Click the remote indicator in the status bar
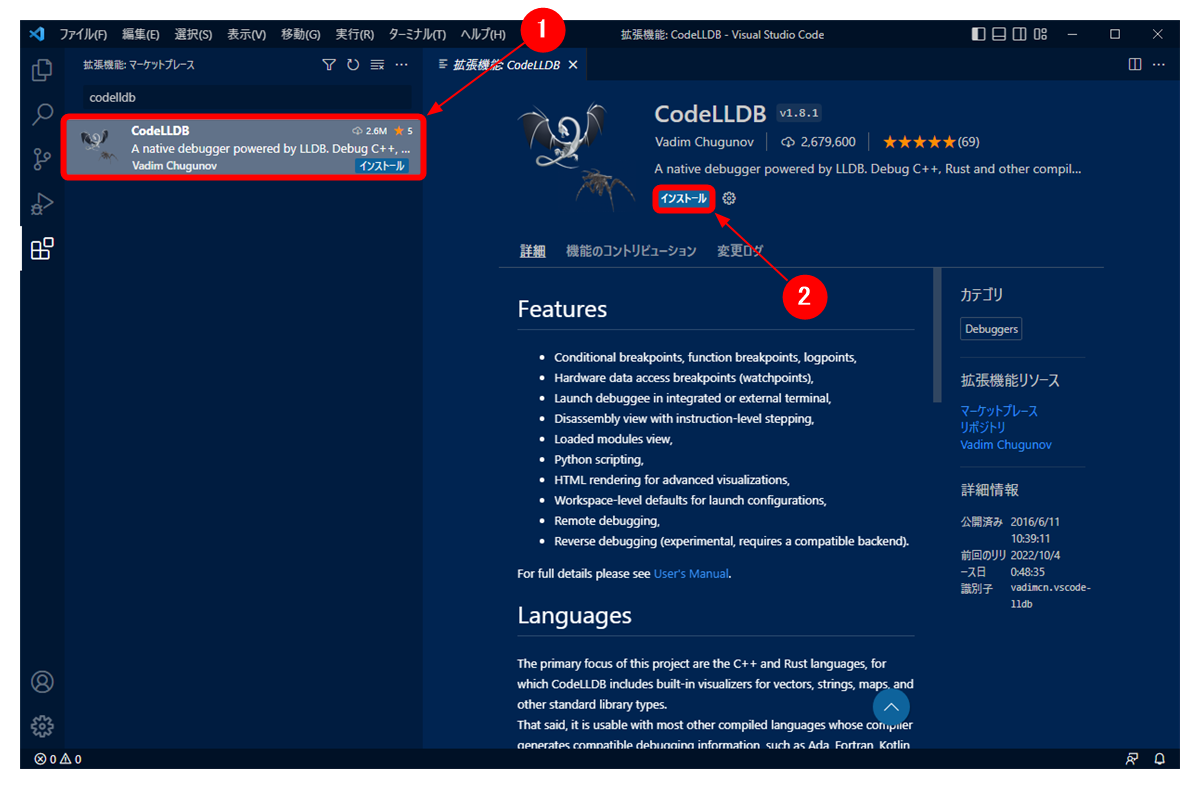 [x=1131, y=759]
